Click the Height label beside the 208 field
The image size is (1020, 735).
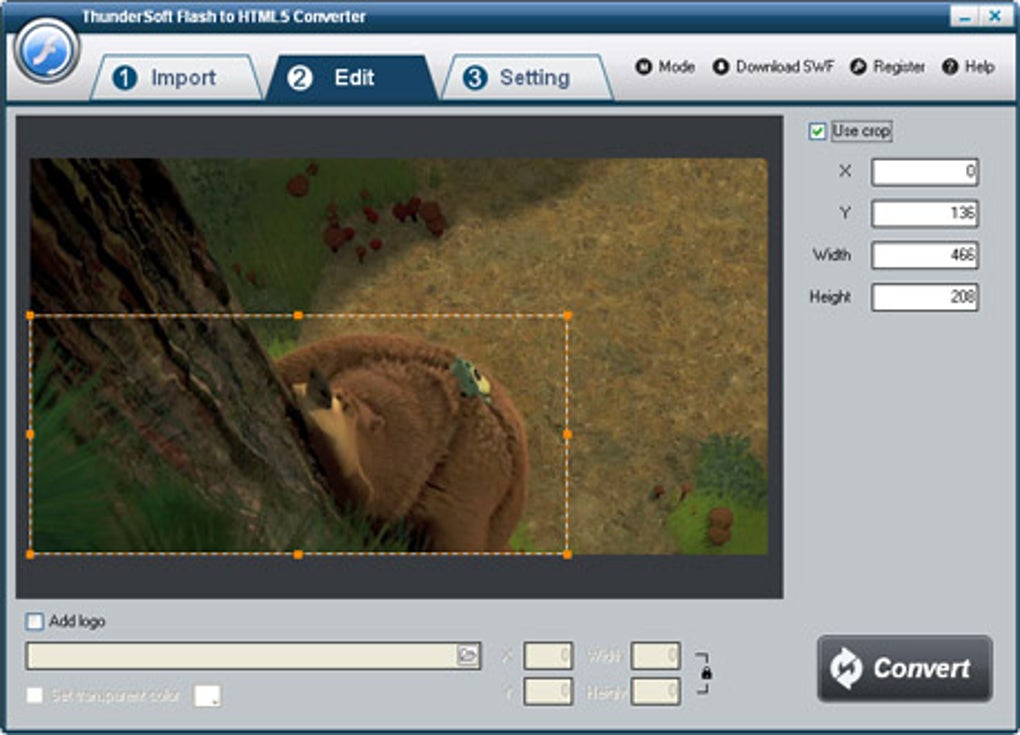pyautogui.click(x=830, y=297)
